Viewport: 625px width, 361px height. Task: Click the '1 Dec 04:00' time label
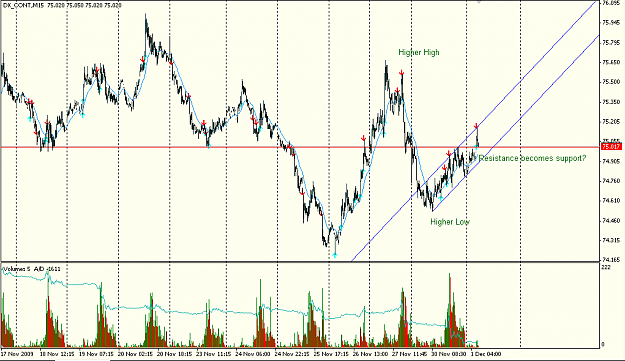485,354
